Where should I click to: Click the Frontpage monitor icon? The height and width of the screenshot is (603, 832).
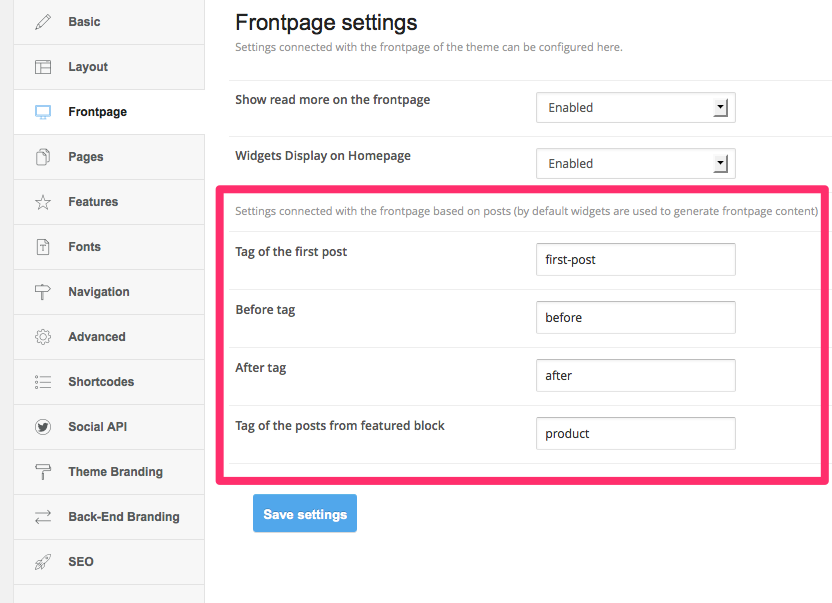[43, 112]
